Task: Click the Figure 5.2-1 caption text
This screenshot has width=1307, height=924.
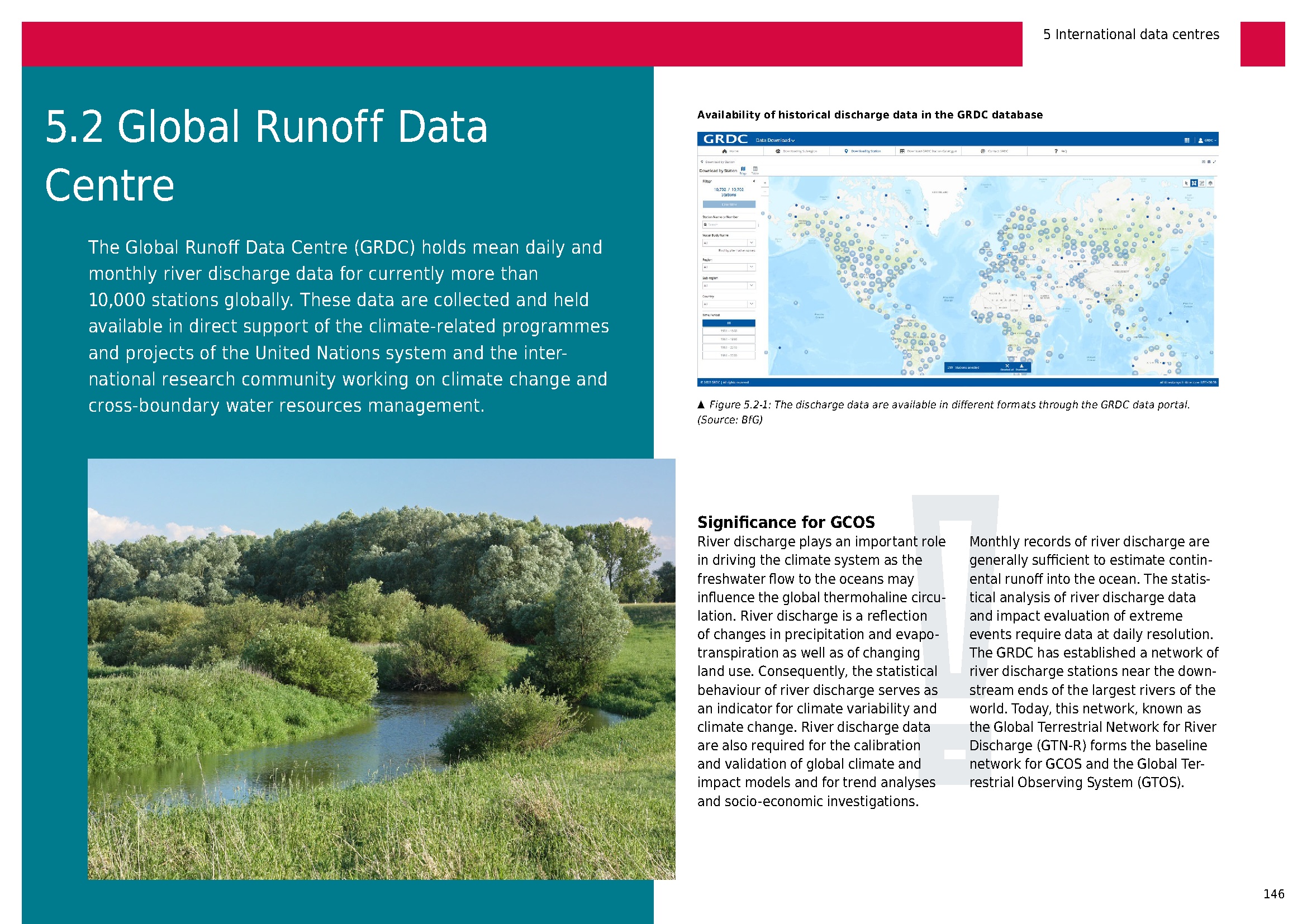Action: [x=943, y=412]
